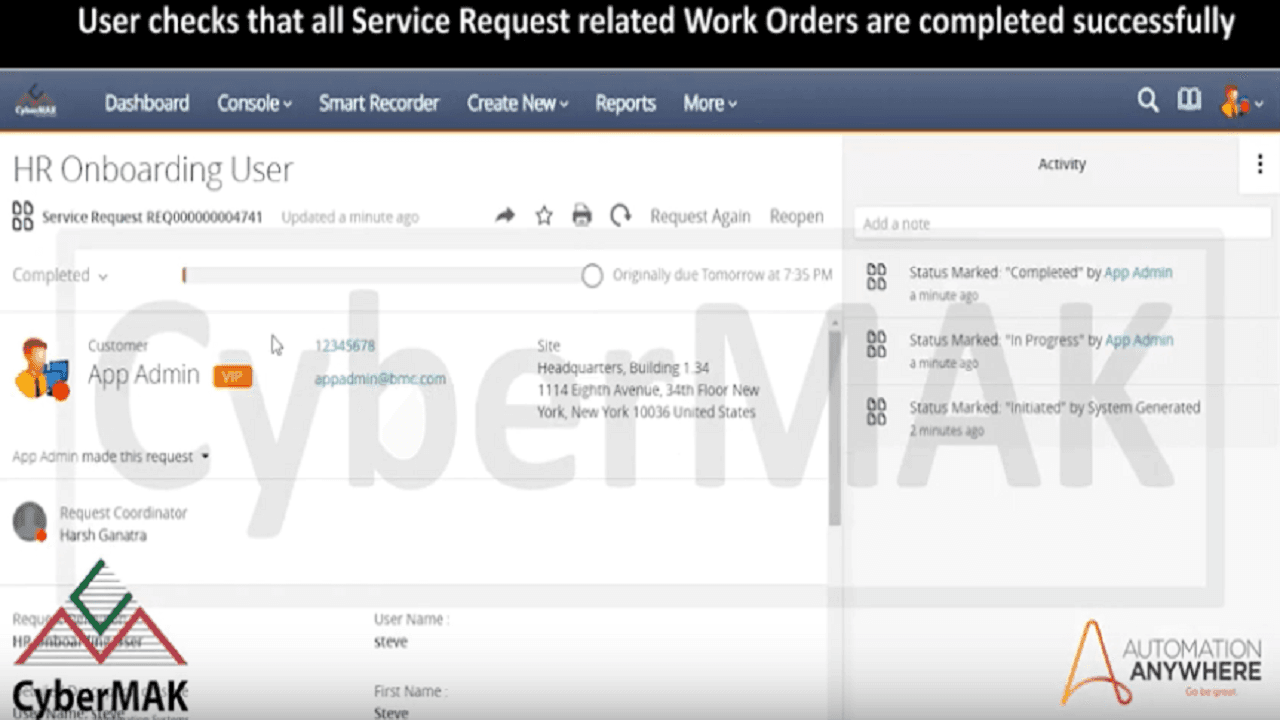The height and width of the screenshot is (720, 1280).
Task: Click "Updated a minute ago" text
Action: [x=350, y=216]
